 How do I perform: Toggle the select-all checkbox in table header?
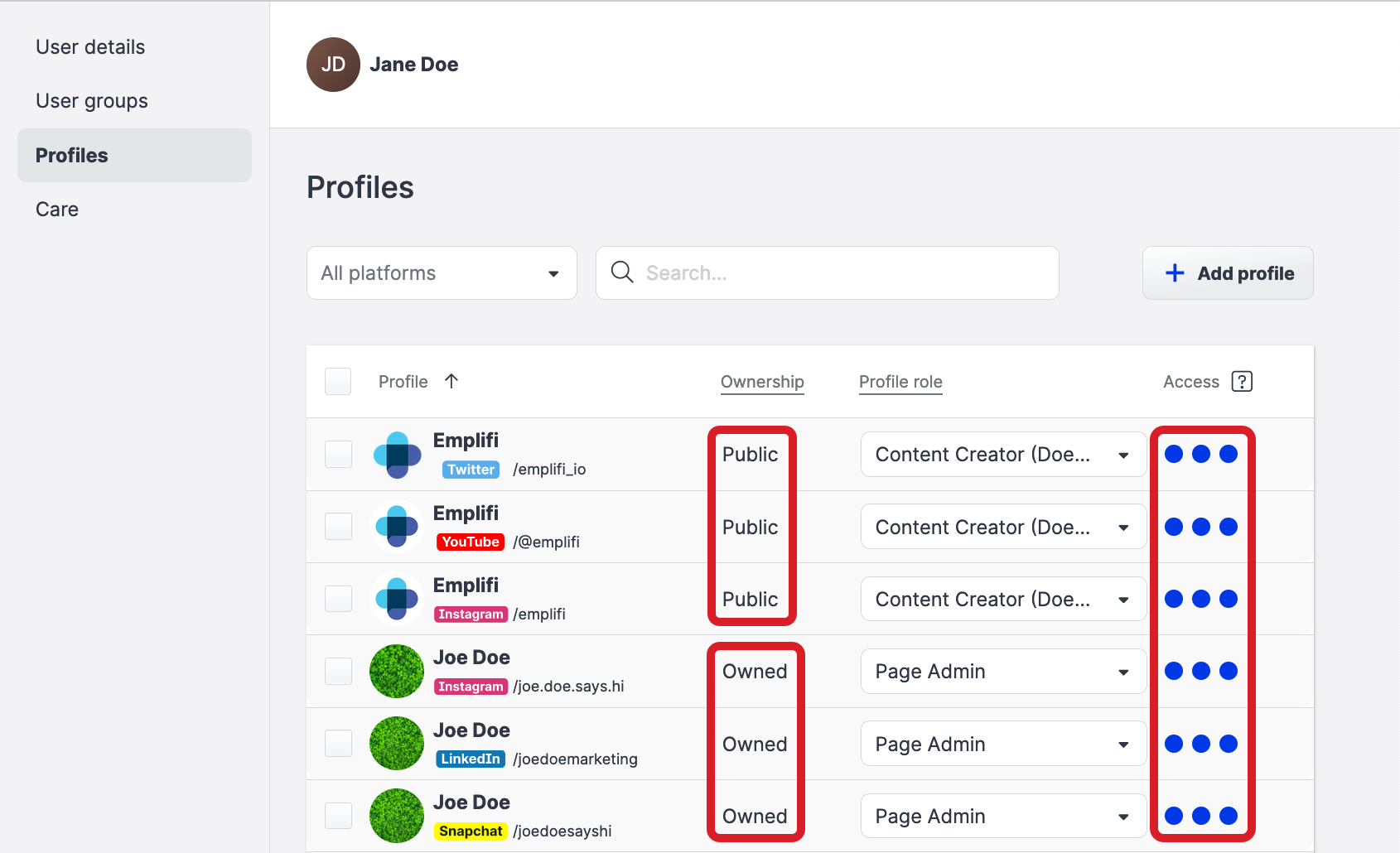(x=338, y=382)
